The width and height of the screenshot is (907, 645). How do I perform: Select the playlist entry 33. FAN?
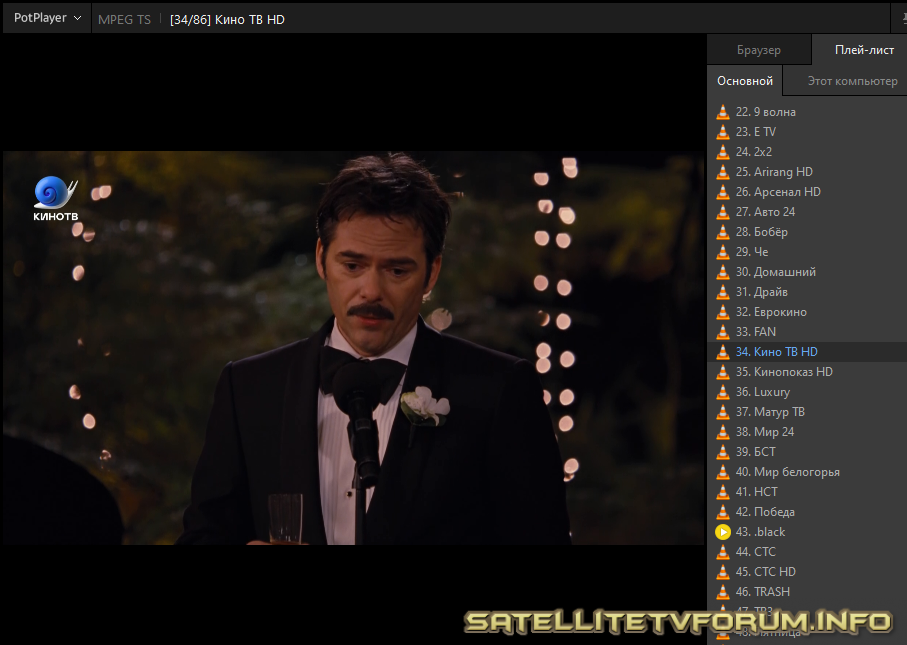click(807, 332)
